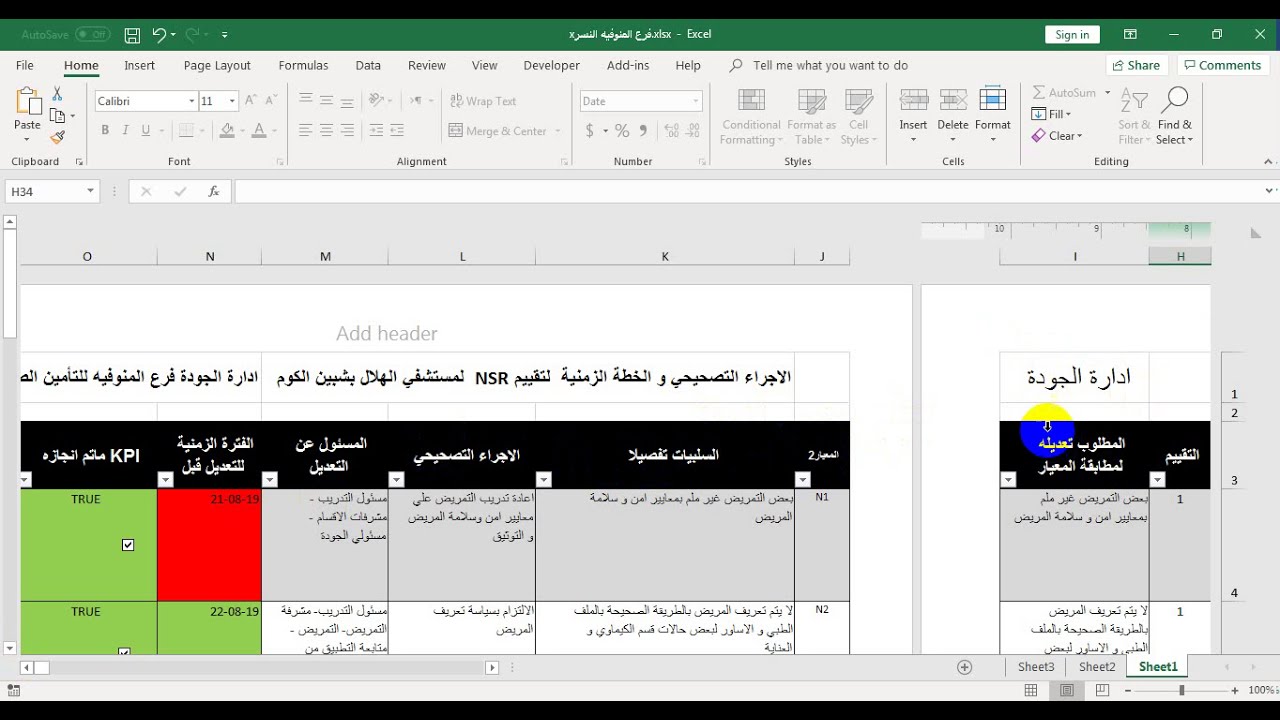Screen dimensions: 1280x720
Task: Open the Sheet3 worksheet tab
Action: pyautogui.click(x=1036, y=667)
